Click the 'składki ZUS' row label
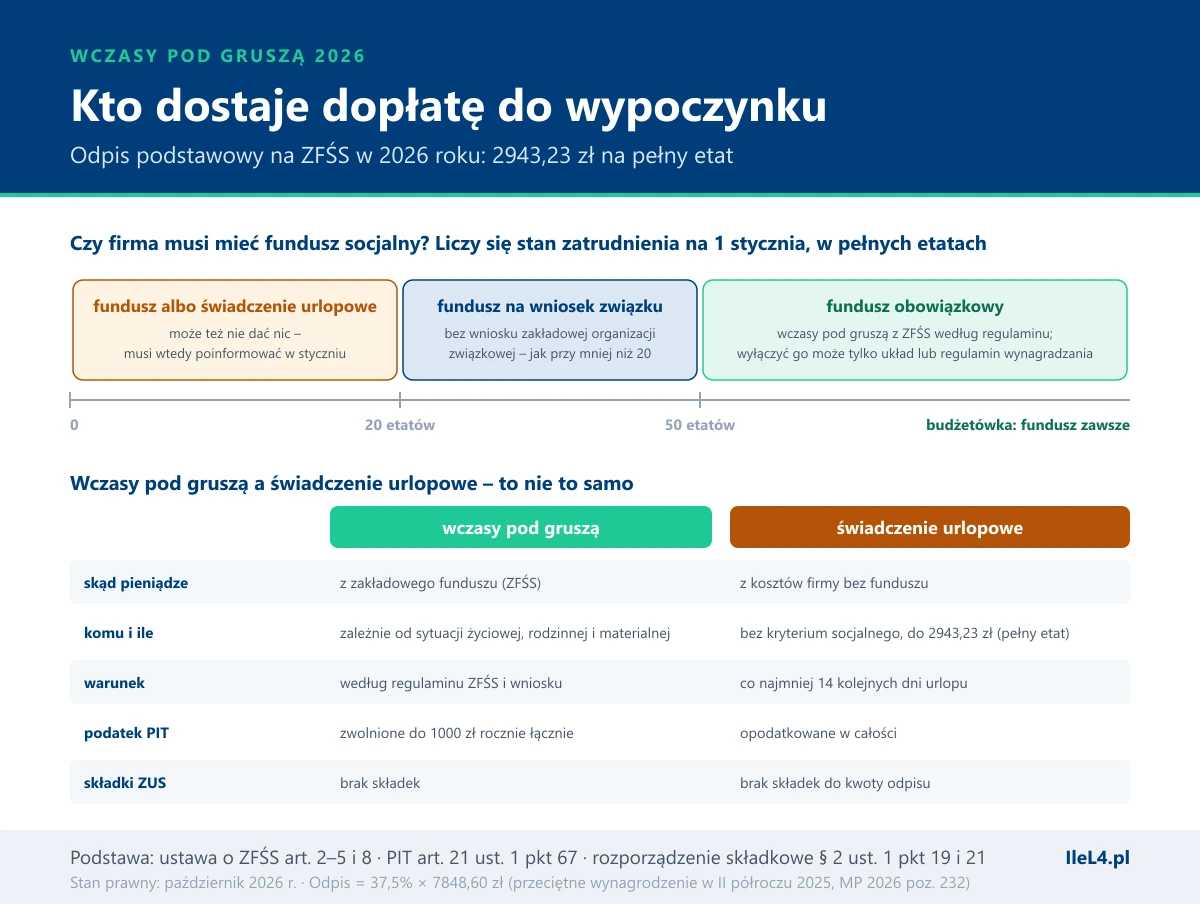The height and width of the screenshot is (904, 1200). tap(125, 783)
